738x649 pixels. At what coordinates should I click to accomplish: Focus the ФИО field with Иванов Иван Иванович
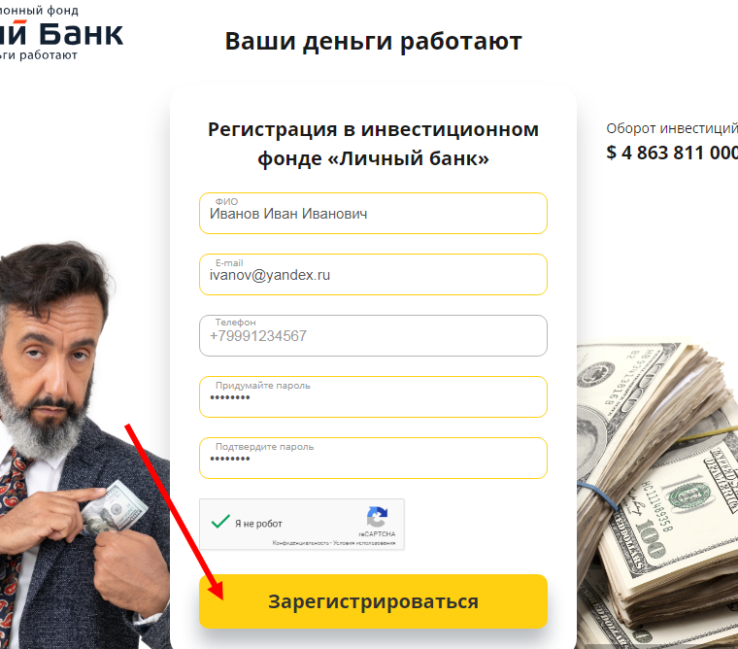pyautogui.click(x=373, y=213)
